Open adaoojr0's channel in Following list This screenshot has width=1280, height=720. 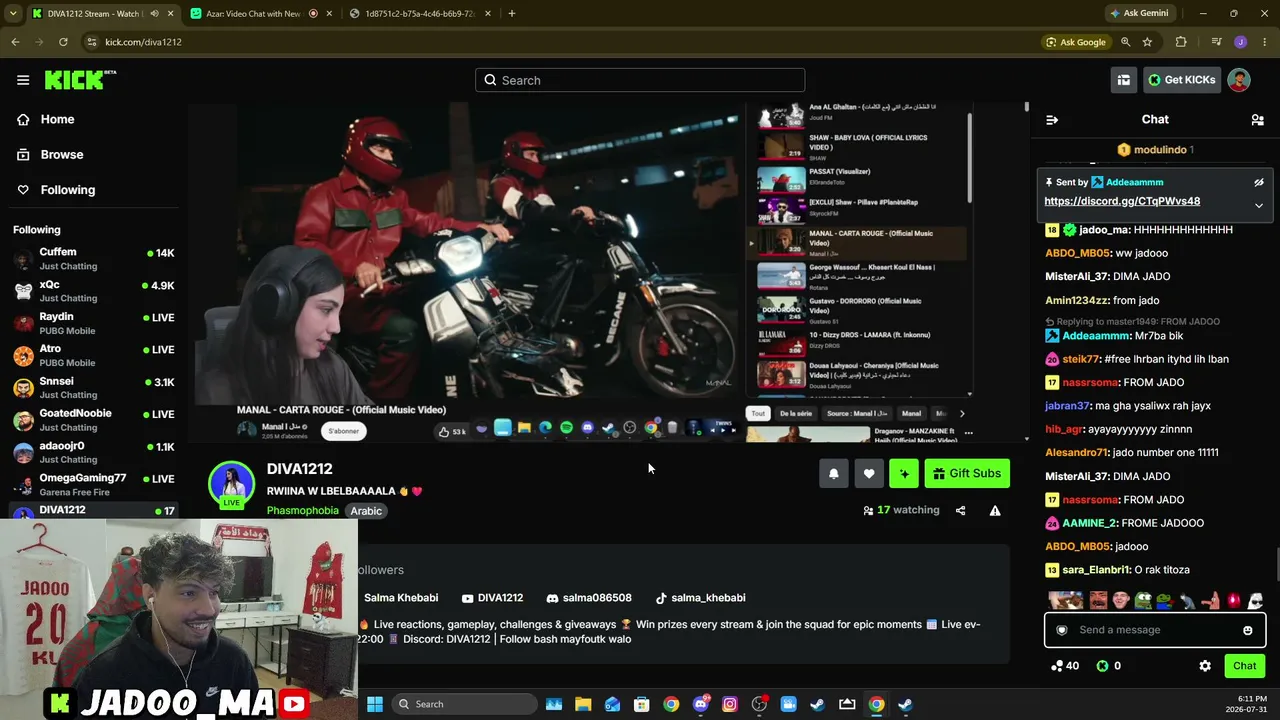(94, 452)
